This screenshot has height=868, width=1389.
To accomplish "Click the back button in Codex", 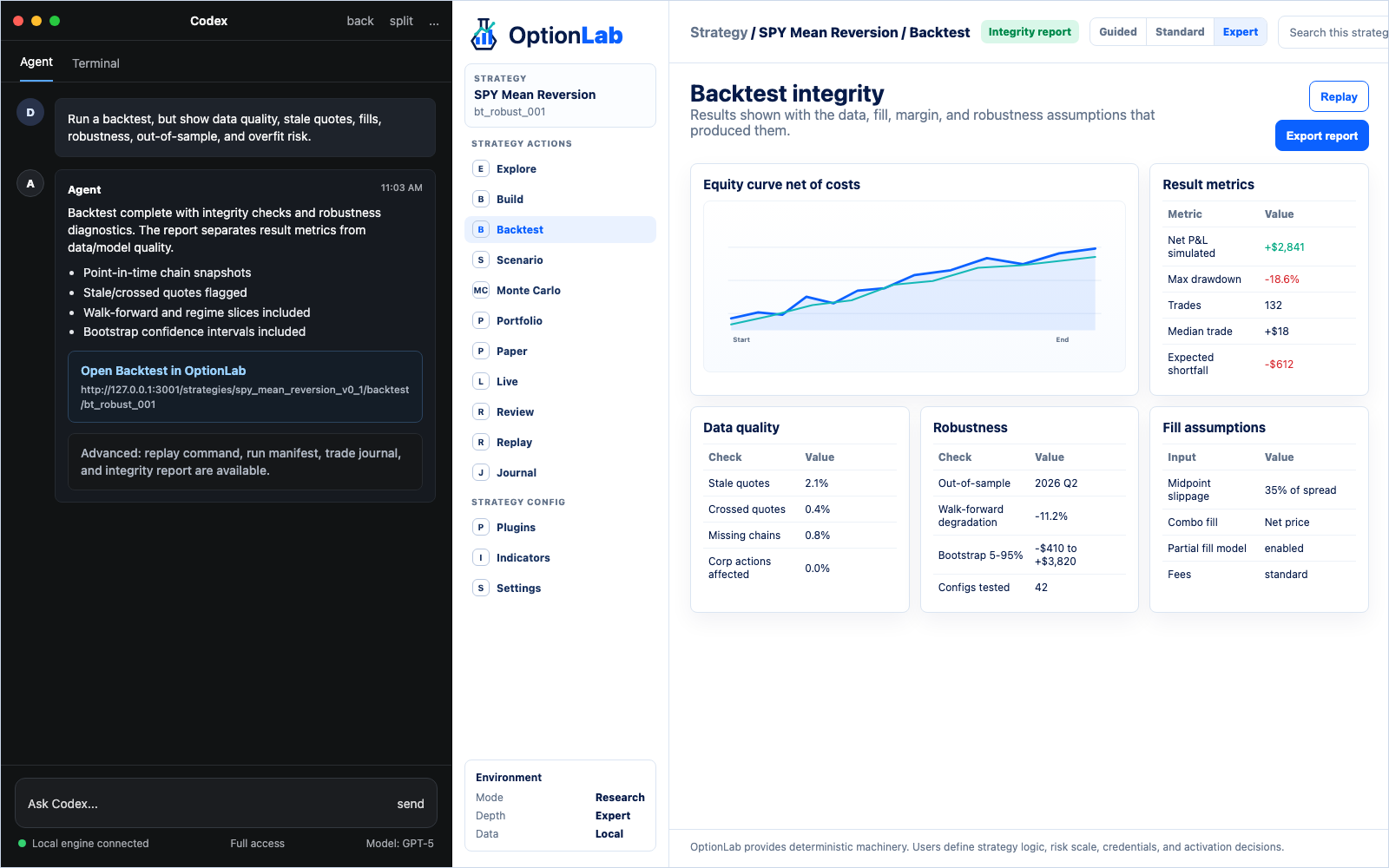I will click(x=360, y=21).
